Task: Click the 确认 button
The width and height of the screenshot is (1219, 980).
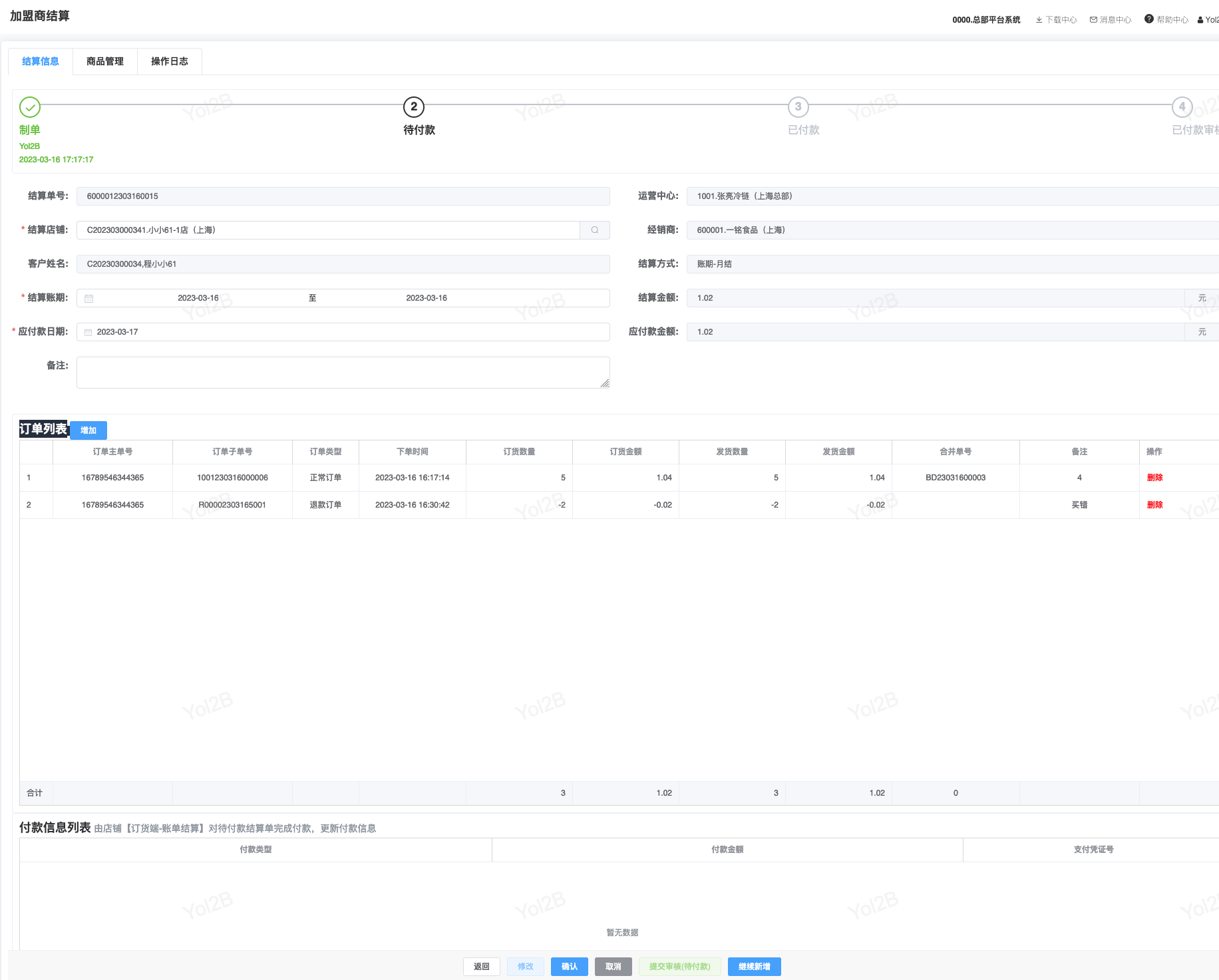Action: [x=570, y=967]
